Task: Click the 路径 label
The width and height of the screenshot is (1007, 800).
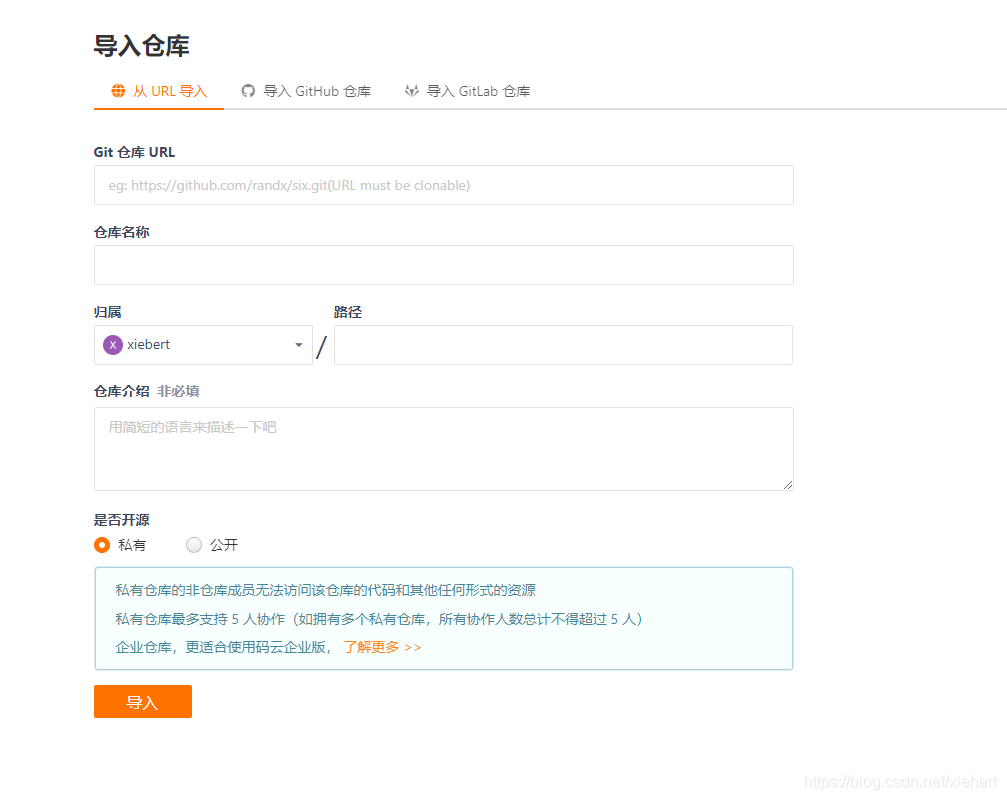Action: (x=348, y=313)
